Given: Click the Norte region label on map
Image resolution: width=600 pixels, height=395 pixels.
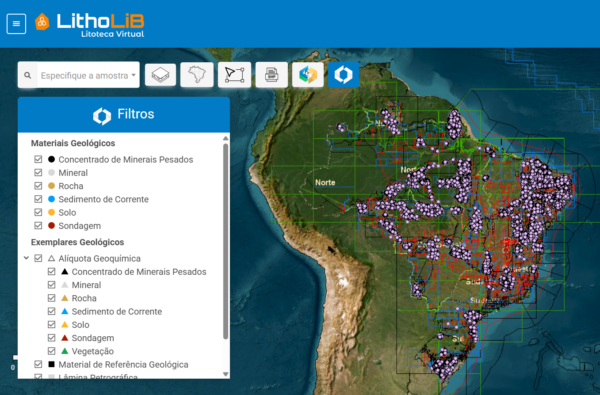Looking at the screenshot, I should [x=325, y=183].
